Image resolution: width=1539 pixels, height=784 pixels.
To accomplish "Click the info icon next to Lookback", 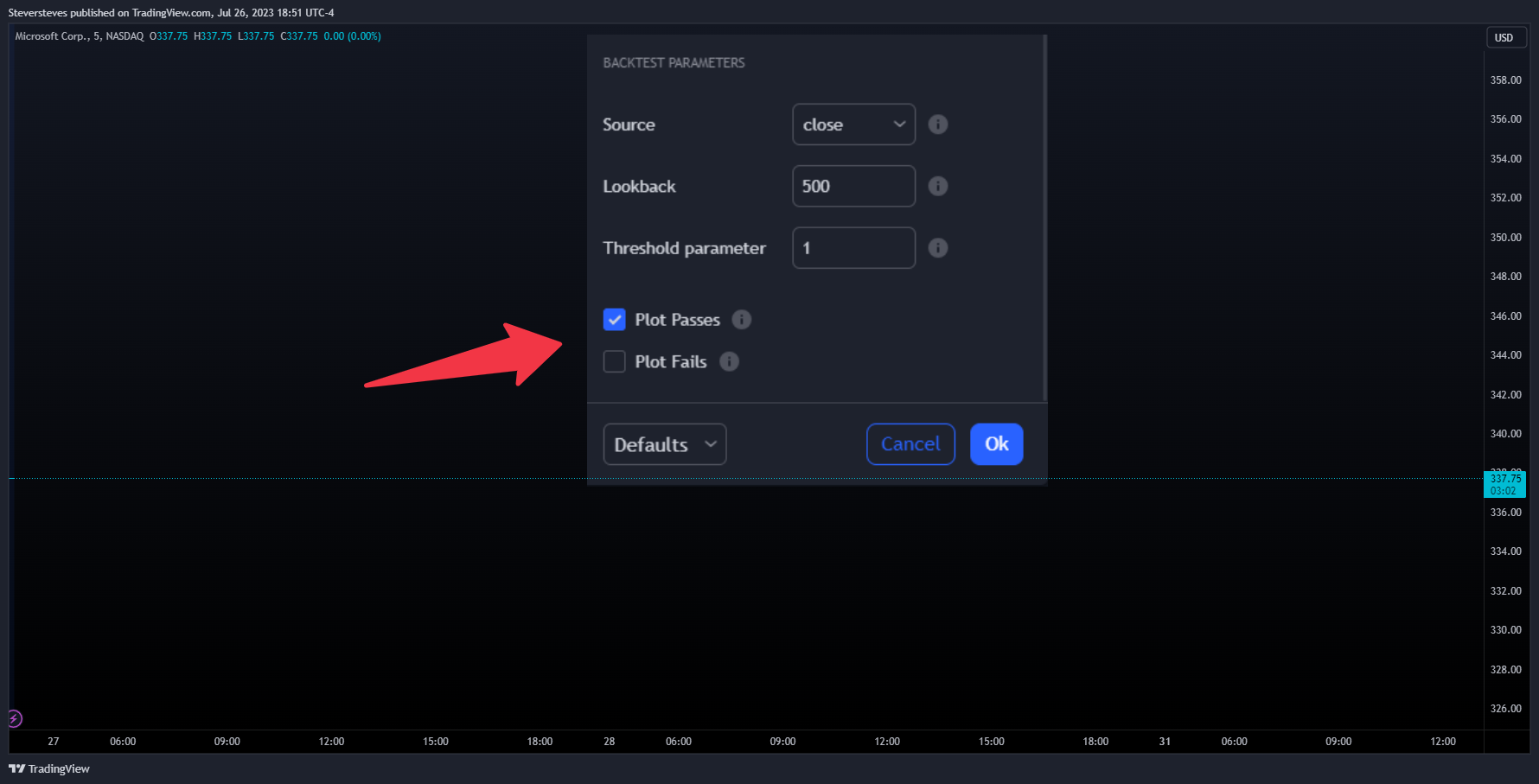I will pyautogui.click(x=938, y=186).
